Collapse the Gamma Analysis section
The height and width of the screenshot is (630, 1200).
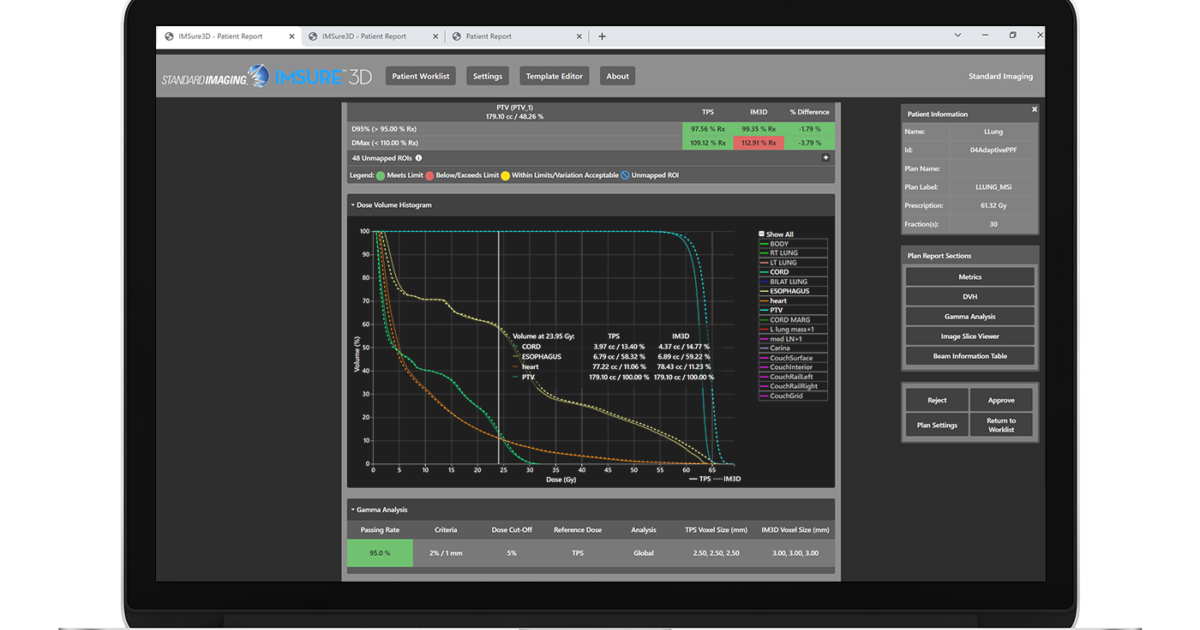coord(354,509)
